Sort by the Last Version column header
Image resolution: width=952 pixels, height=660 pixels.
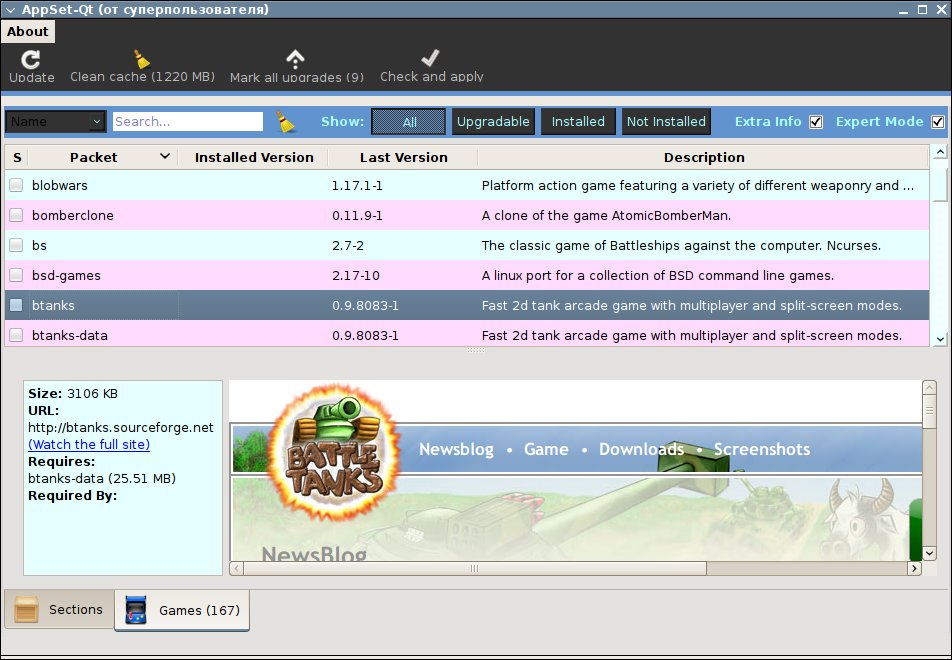[403, 157]
